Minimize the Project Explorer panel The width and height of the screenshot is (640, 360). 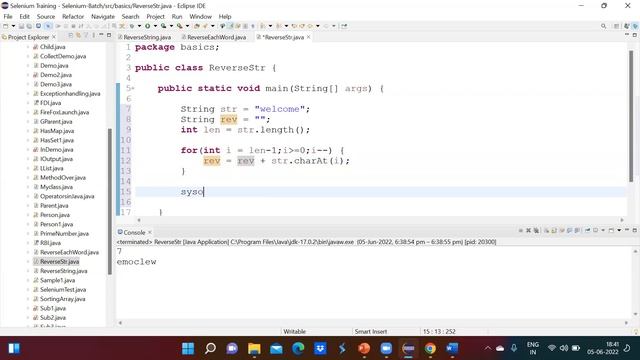pos(101,36)
